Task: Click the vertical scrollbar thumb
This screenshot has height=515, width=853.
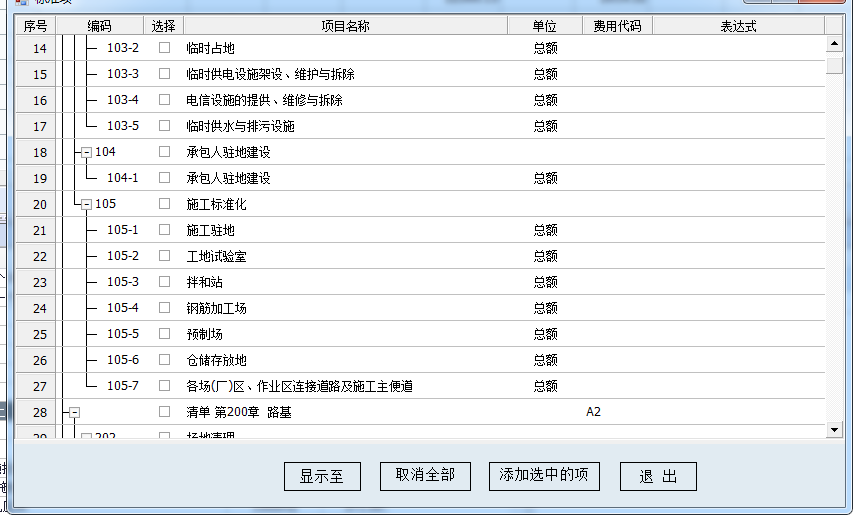Action: pos(835,65)
